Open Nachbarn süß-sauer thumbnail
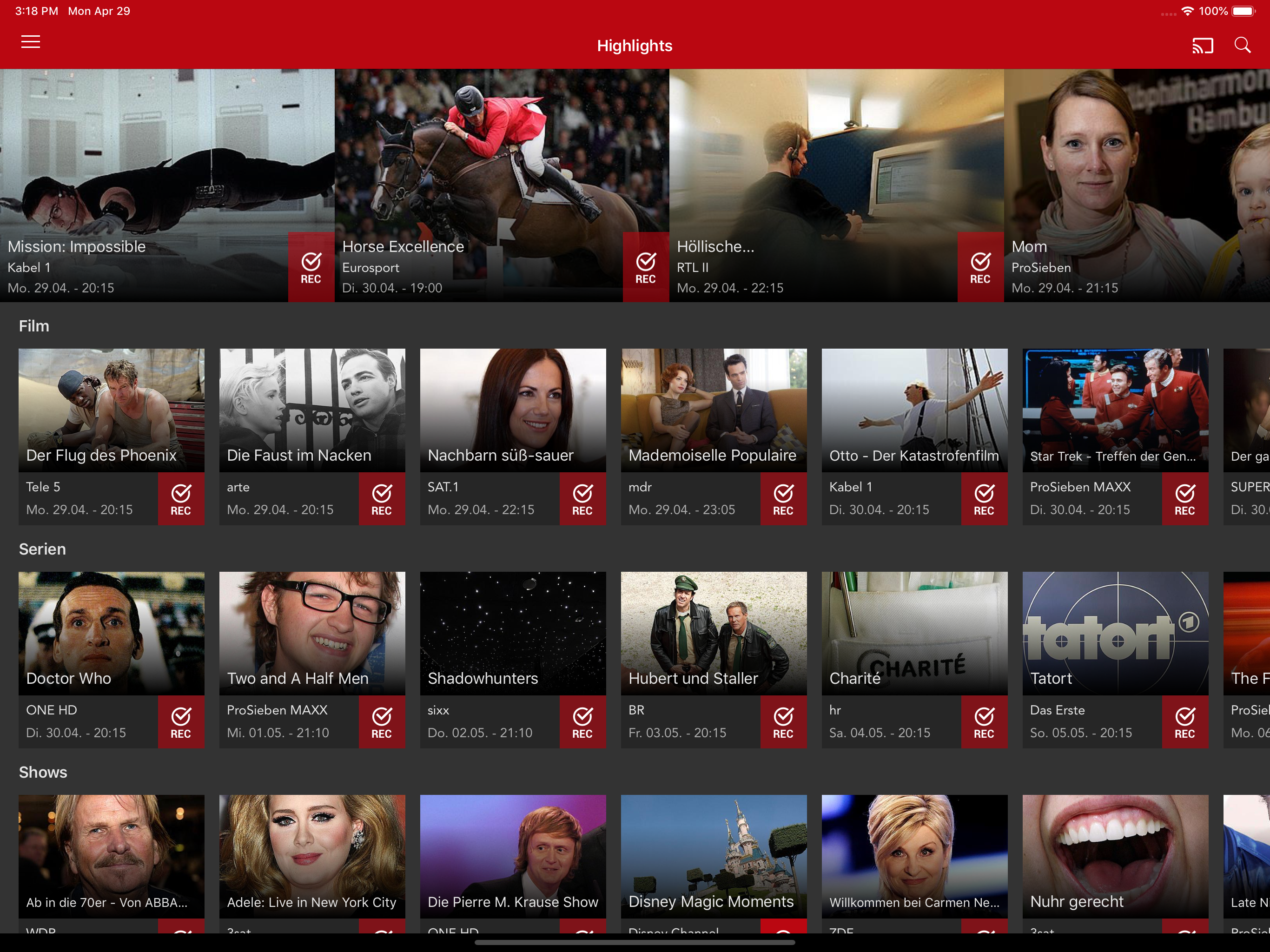1270x952 pixels. pos(513,410)
